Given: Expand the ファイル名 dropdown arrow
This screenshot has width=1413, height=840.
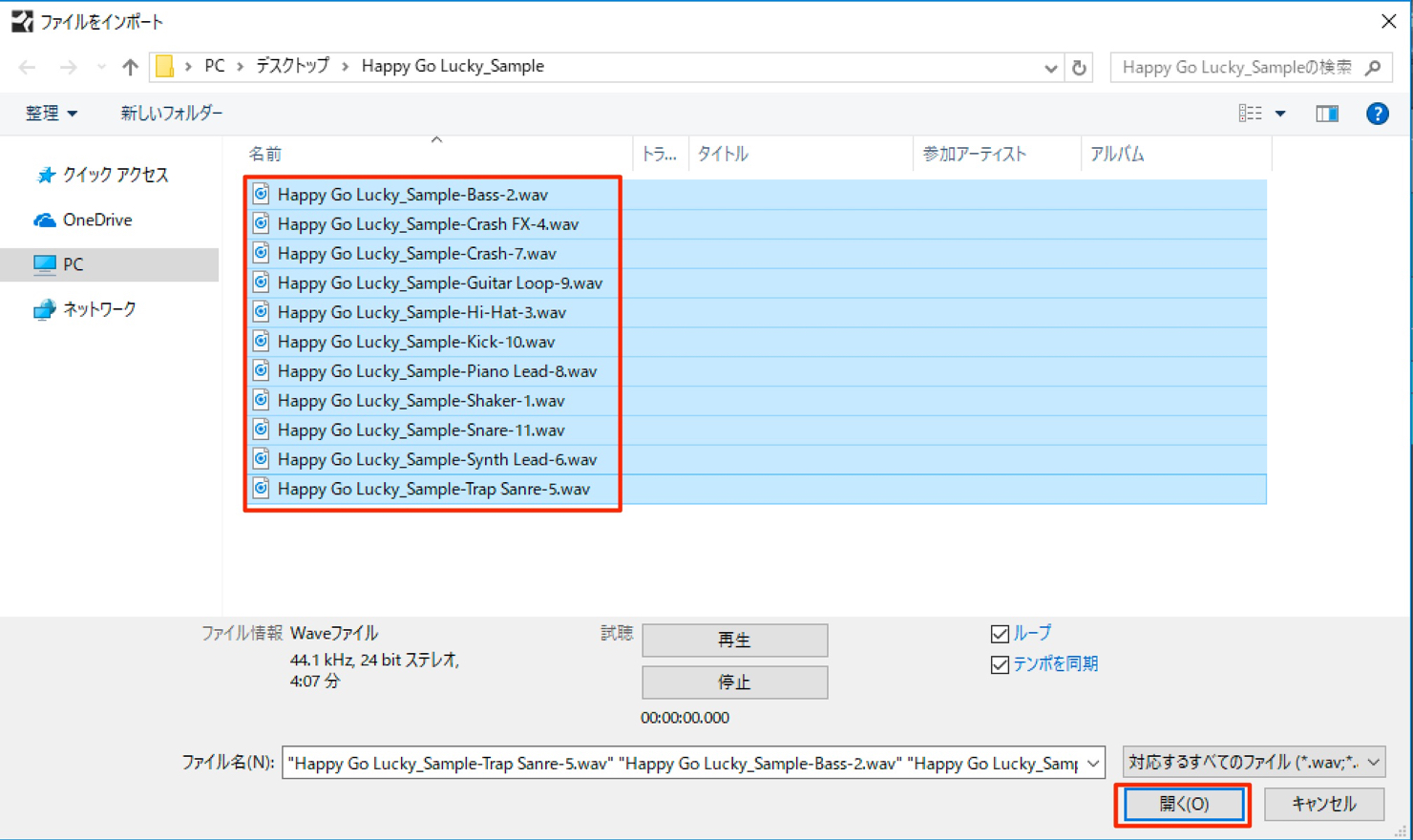Looking at the screenshot, I should tap(1093, 763).
